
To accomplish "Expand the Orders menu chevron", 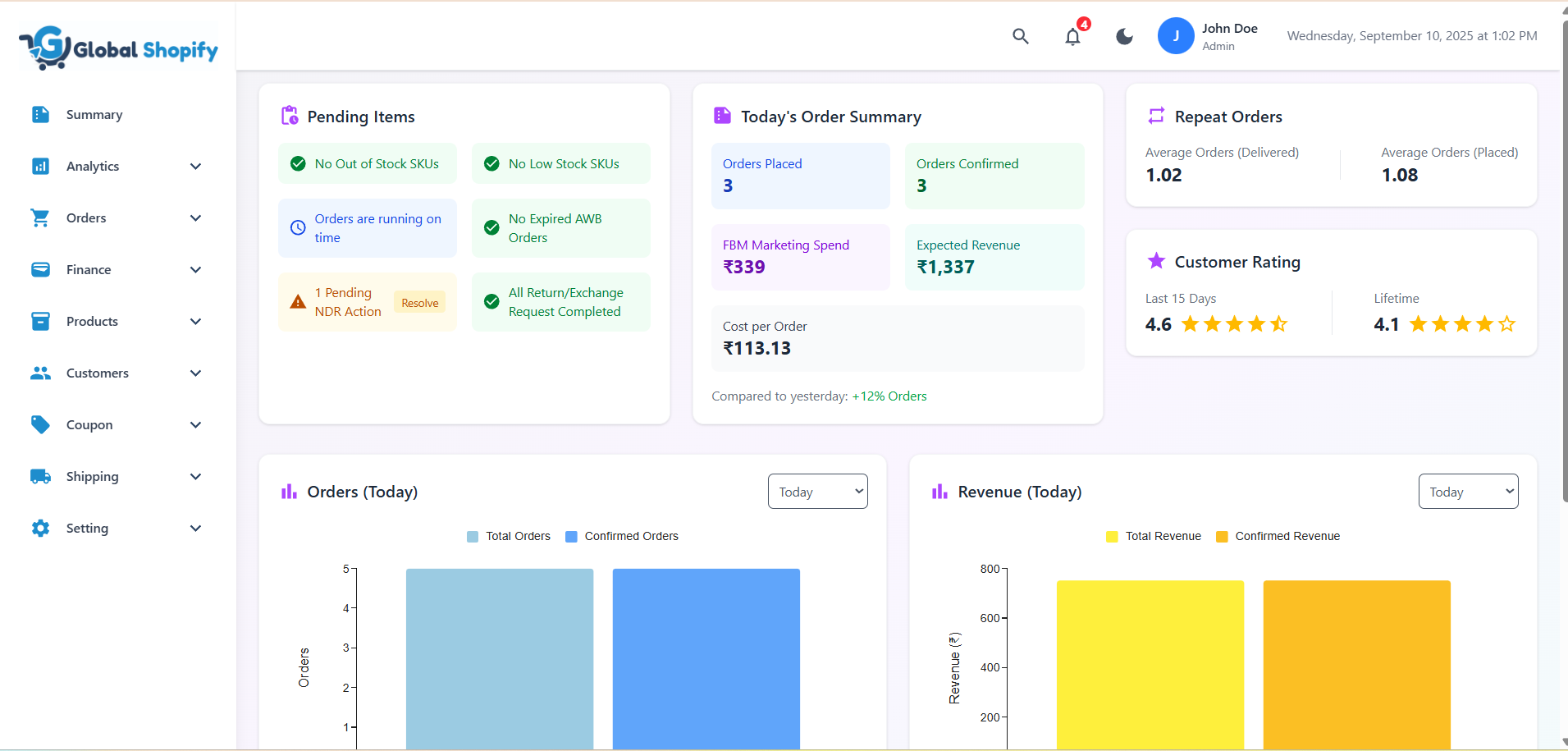I will click(x=195, y=218).
